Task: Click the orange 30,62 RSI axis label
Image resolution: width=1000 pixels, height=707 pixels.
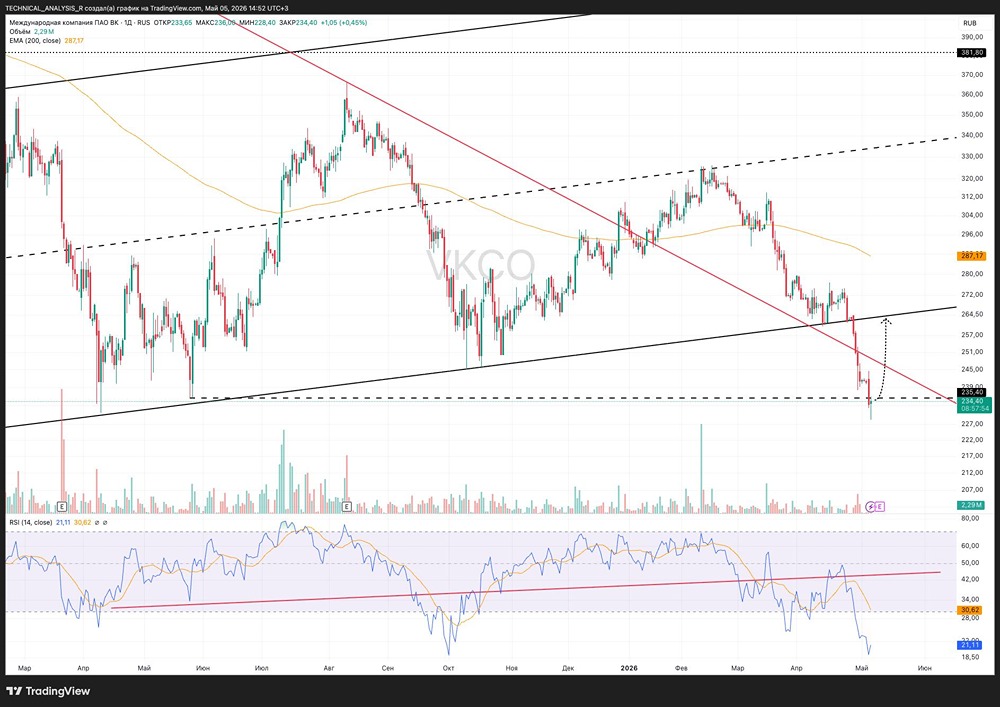Action: tap(971, 610)
